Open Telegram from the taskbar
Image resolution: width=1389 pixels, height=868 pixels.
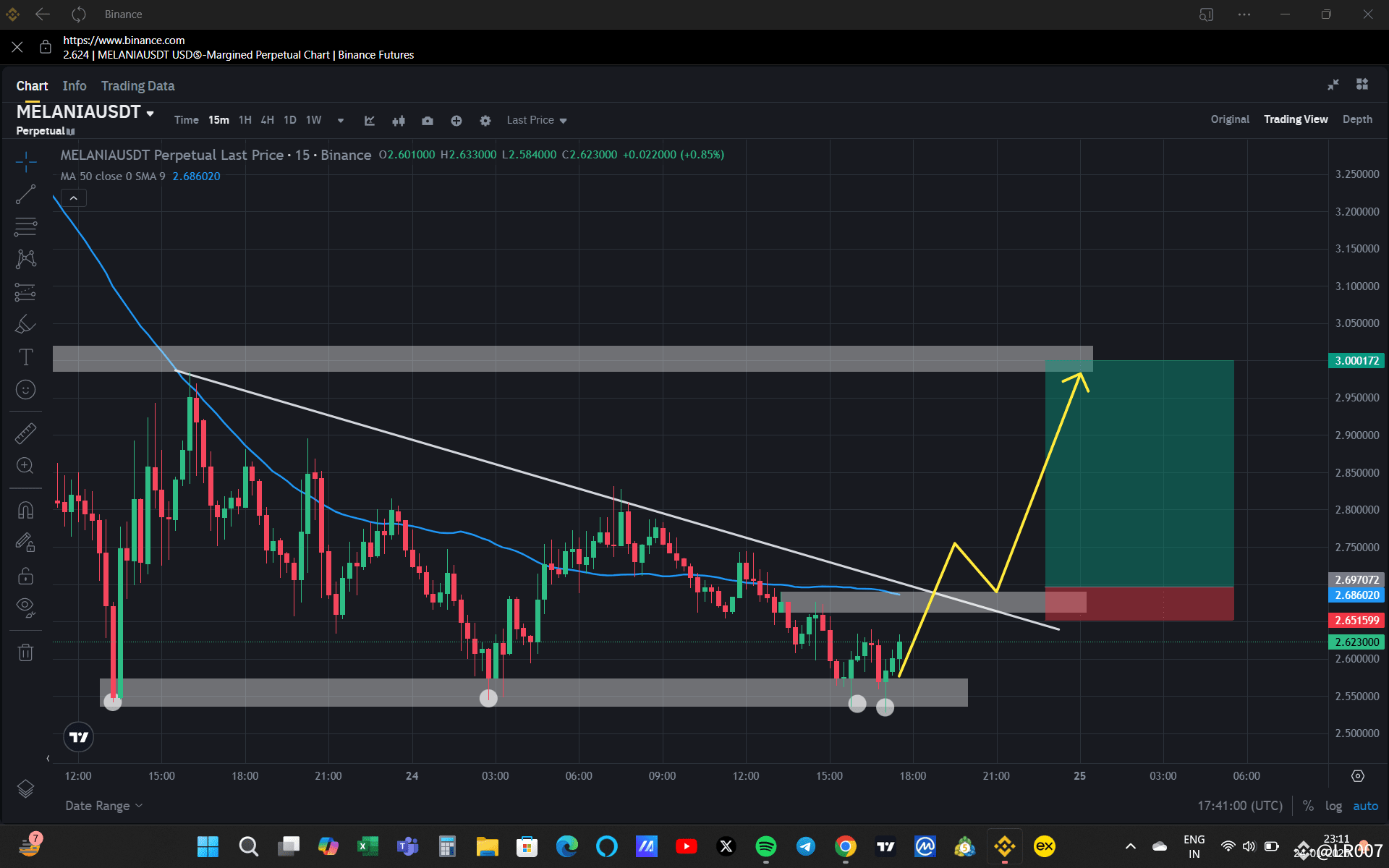point(805,846)
